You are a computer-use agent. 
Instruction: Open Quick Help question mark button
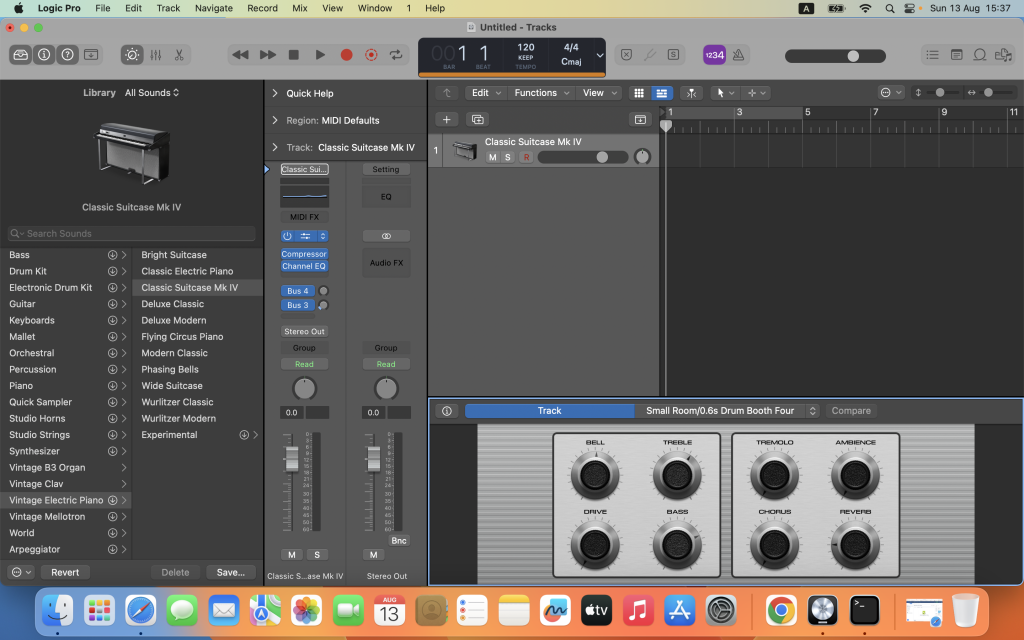(x=67, y=55)
